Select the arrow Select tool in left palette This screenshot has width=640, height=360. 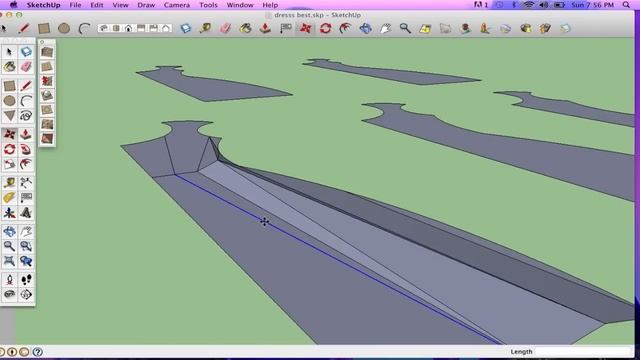click(9, 52)
